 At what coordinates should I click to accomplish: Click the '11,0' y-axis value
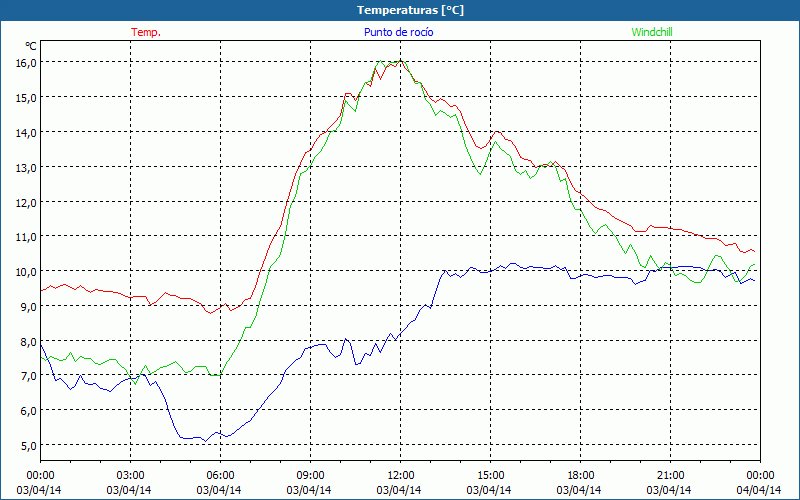click(27, 236)
